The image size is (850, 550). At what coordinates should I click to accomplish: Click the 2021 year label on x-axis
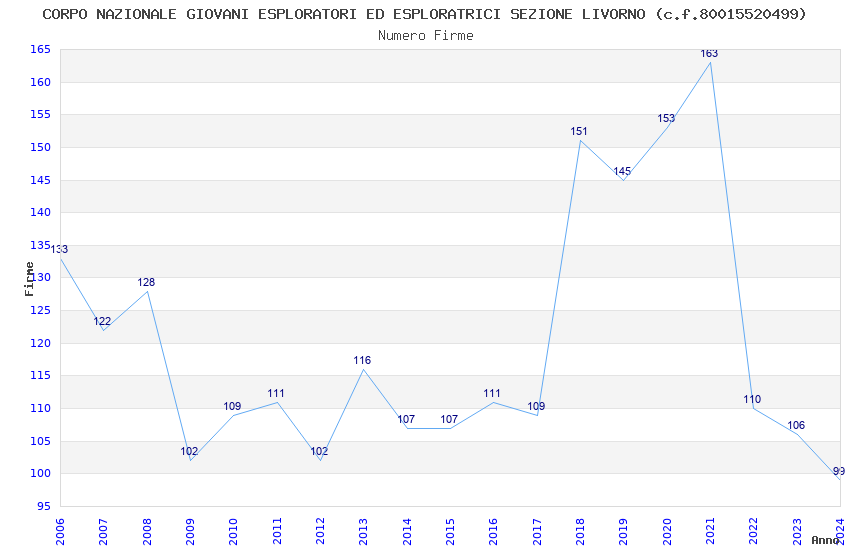coord(710,532)
